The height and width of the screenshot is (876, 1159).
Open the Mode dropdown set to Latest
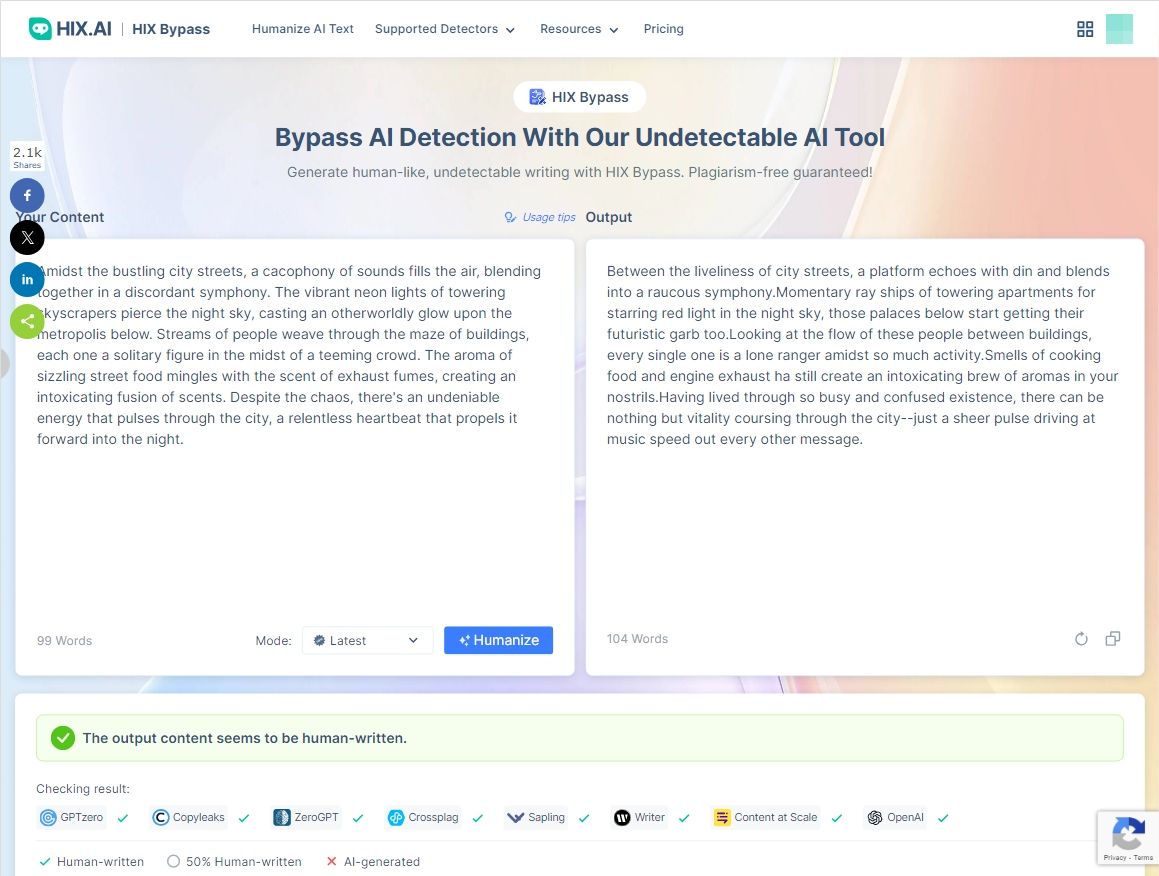[367, 640]
